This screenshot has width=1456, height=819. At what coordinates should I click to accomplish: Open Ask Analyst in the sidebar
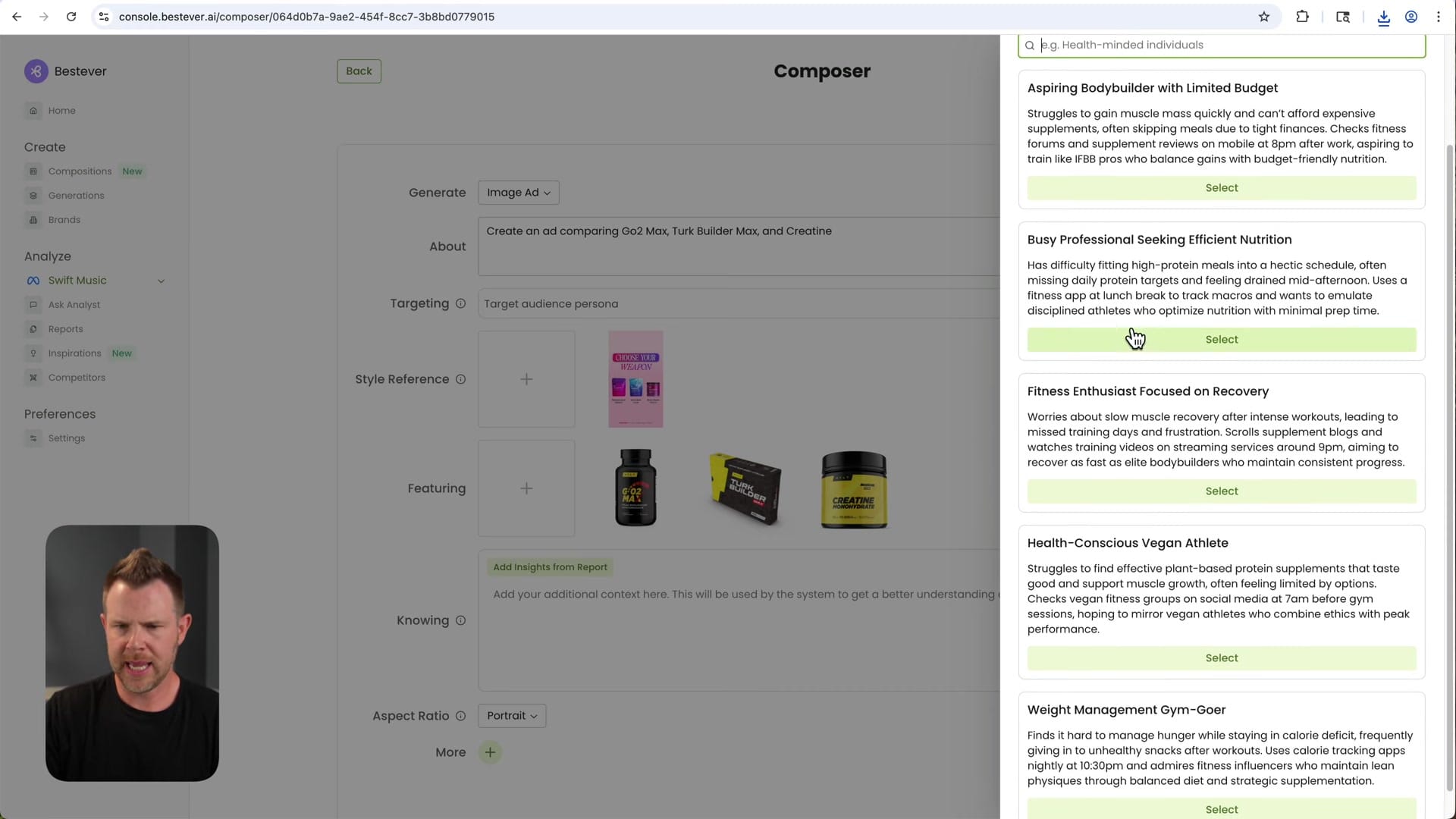click(74, 305)
